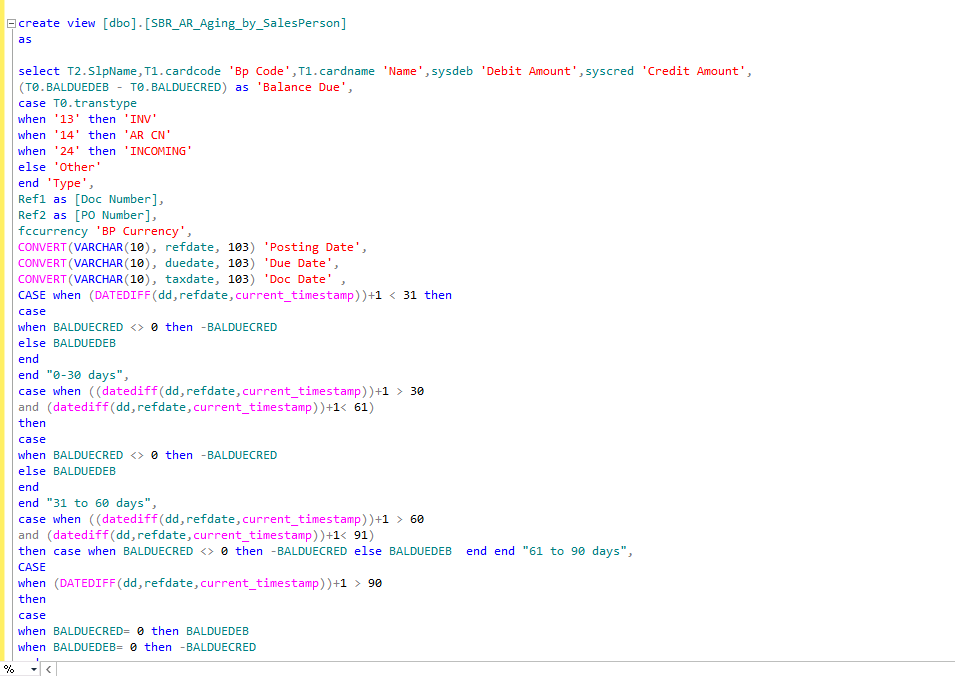Click the 'Credit Amount' alias string
Image resolution: width=955 pixels, height=676 pixels.
(x=694, y=71)
